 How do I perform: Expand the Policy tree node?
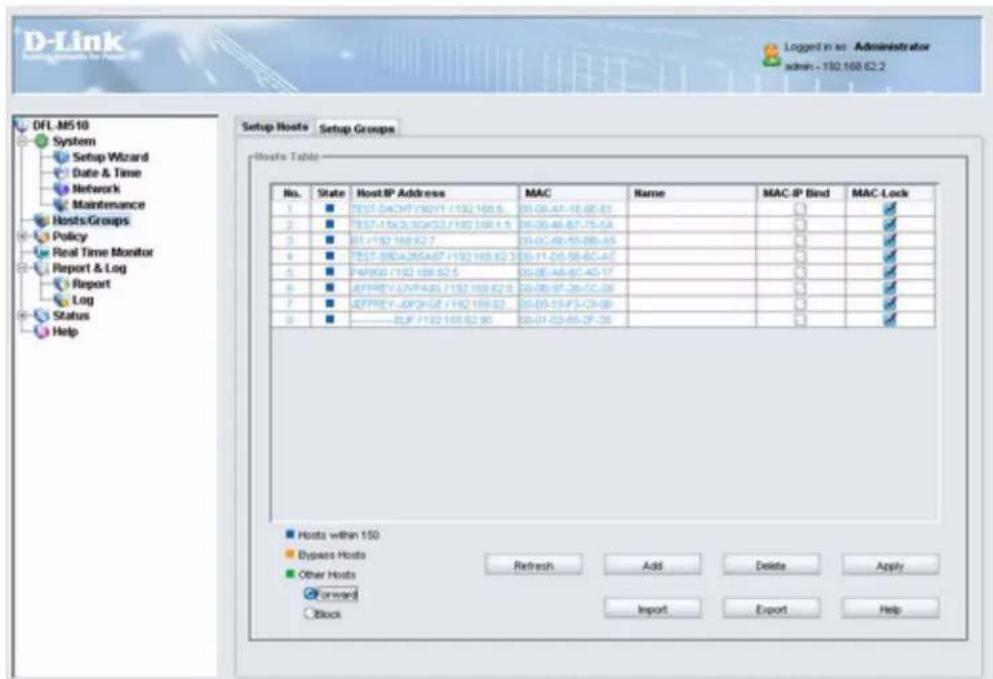tap(22, 236)
